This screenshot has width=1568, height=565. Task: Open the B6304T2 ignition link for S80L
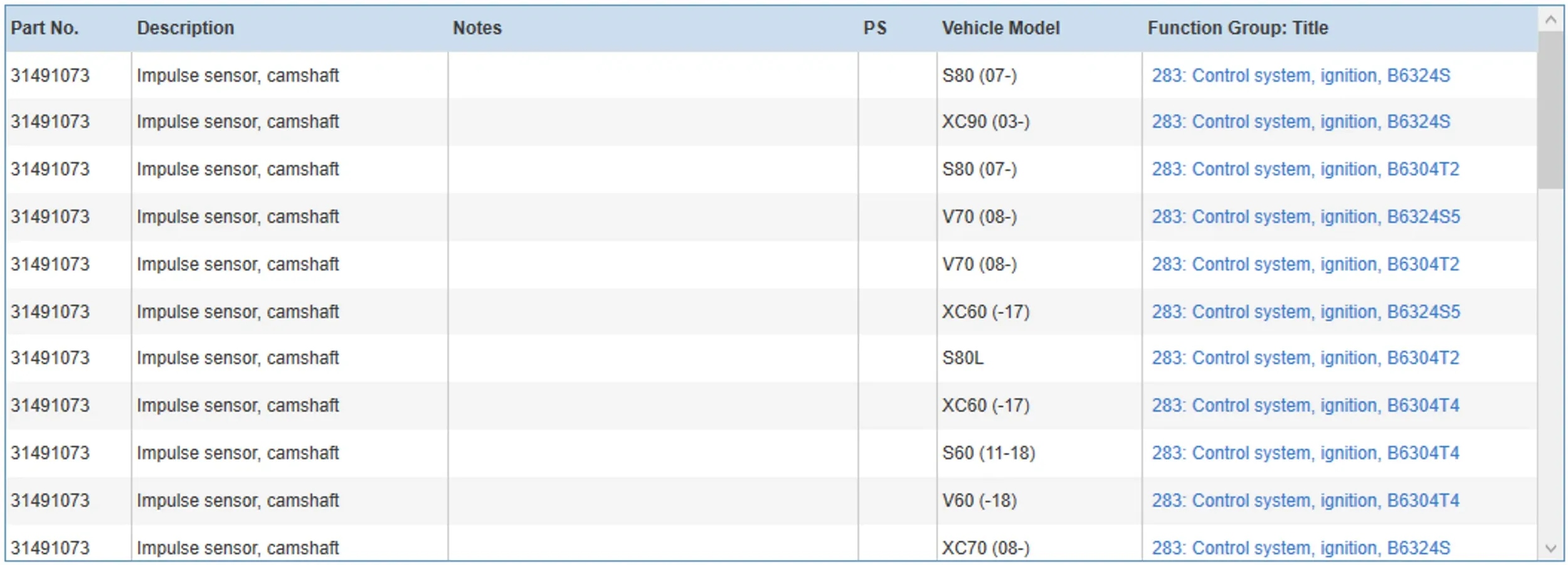point(1305,358)
